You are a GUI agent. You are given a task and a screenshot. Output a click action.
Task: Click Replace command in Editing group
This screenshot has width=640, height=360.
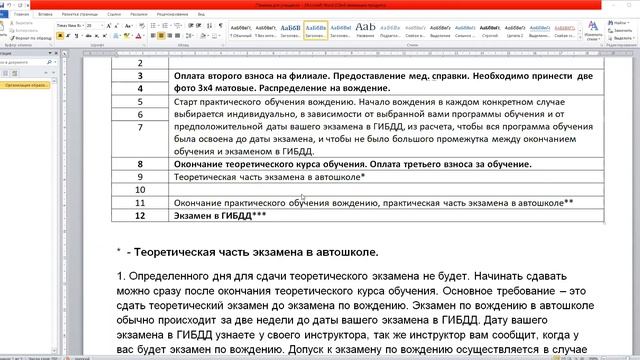coord(620,31)
